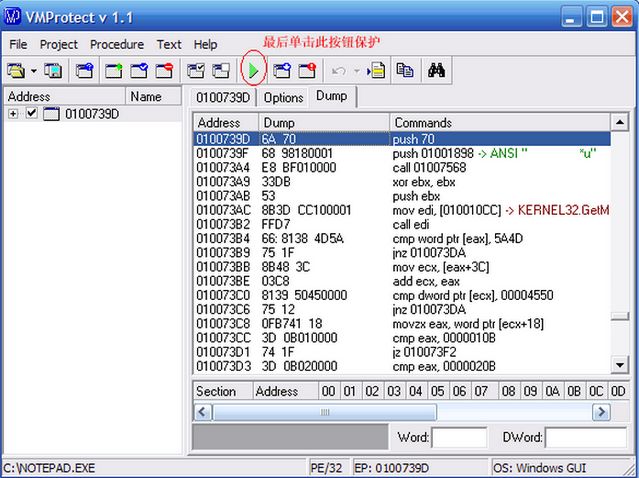Click the green play protect button
The height and width of the screenshot is (478, 639).
255,70
